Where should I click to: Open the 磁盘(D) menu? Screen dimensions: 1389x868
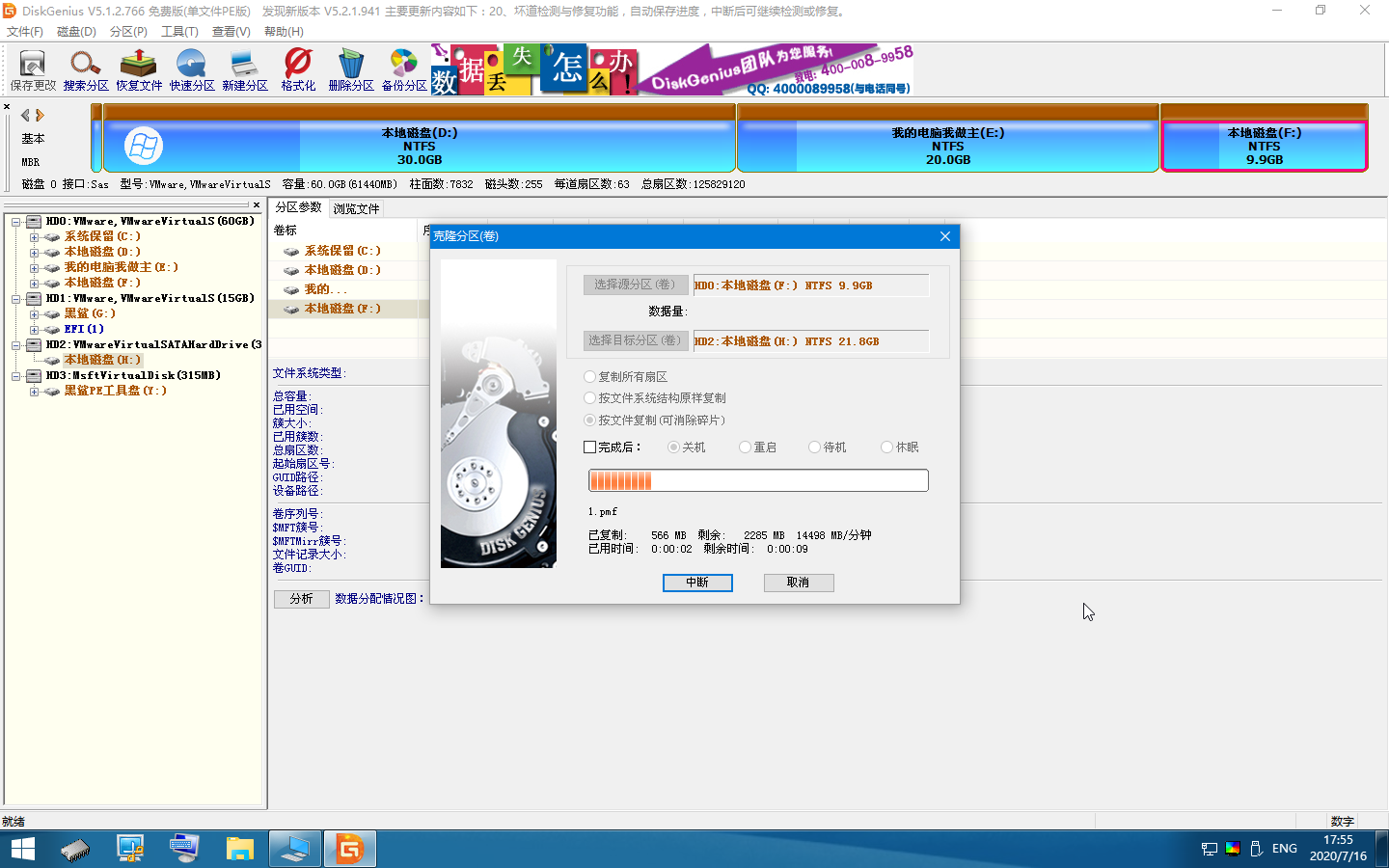pyautogui.click(x=76, y=32)
